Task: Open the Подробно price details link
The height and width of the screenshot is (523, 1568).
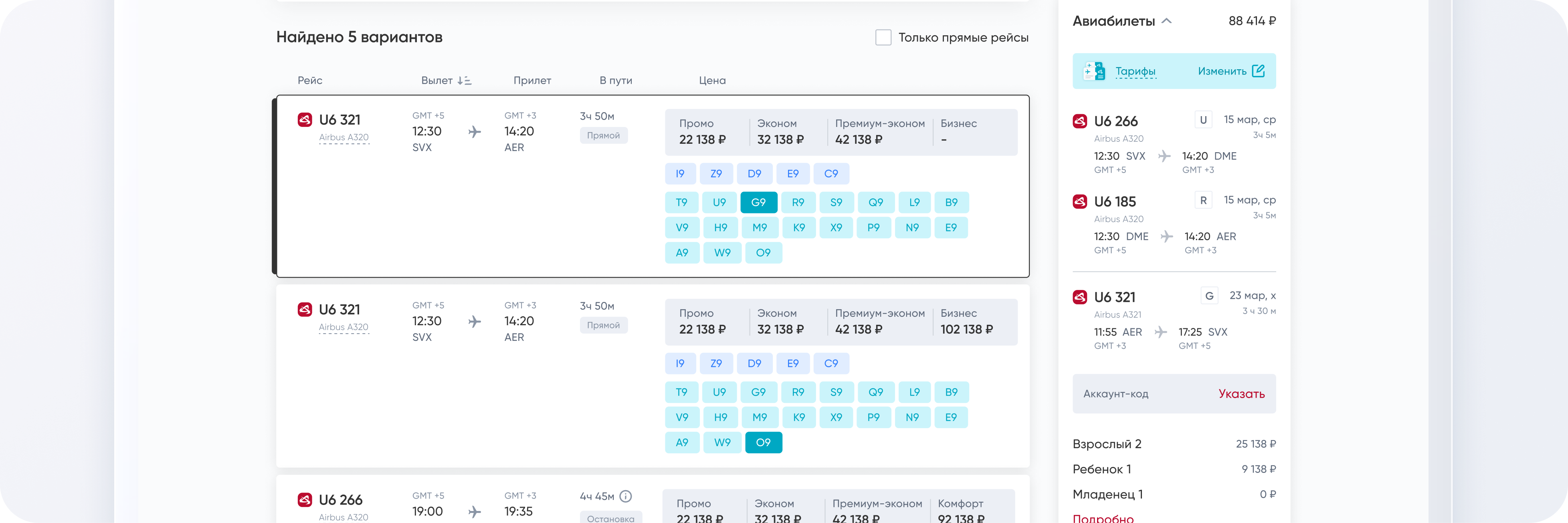Action: coord(1103,518)
